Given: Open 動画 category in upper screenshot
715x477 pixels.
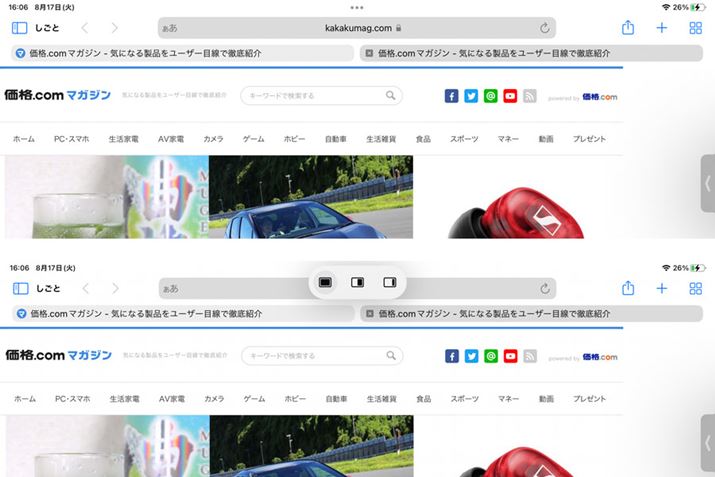Looking at the screenshot, I should (546, 139).
